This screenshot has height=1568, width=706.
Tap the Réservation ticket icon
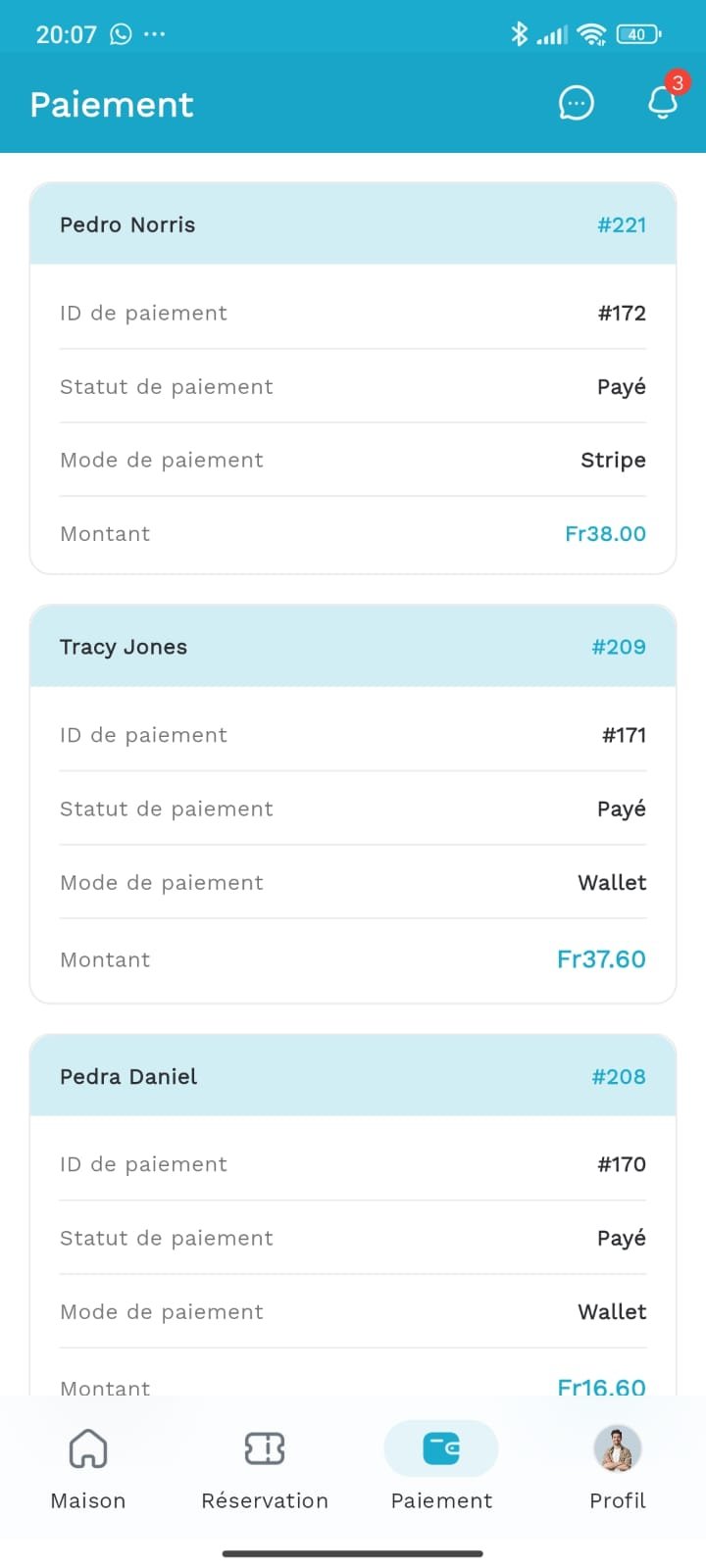[x=265, y=1448]
